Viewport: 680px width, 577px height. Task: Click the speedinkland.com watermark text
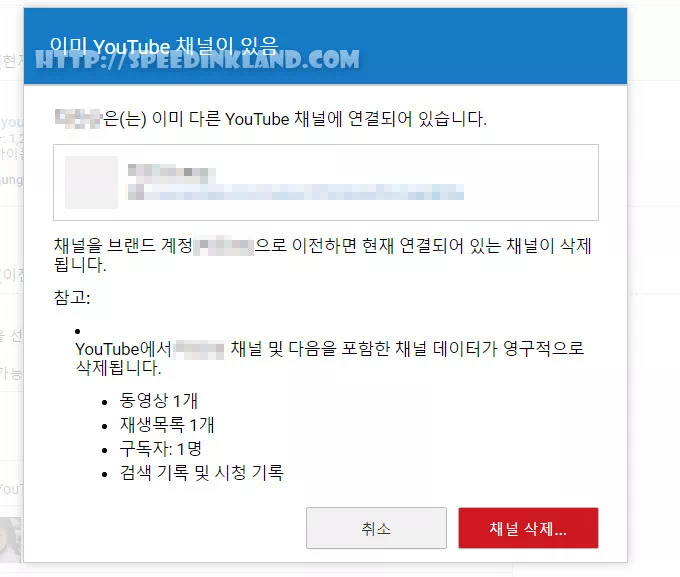(197, 59)
